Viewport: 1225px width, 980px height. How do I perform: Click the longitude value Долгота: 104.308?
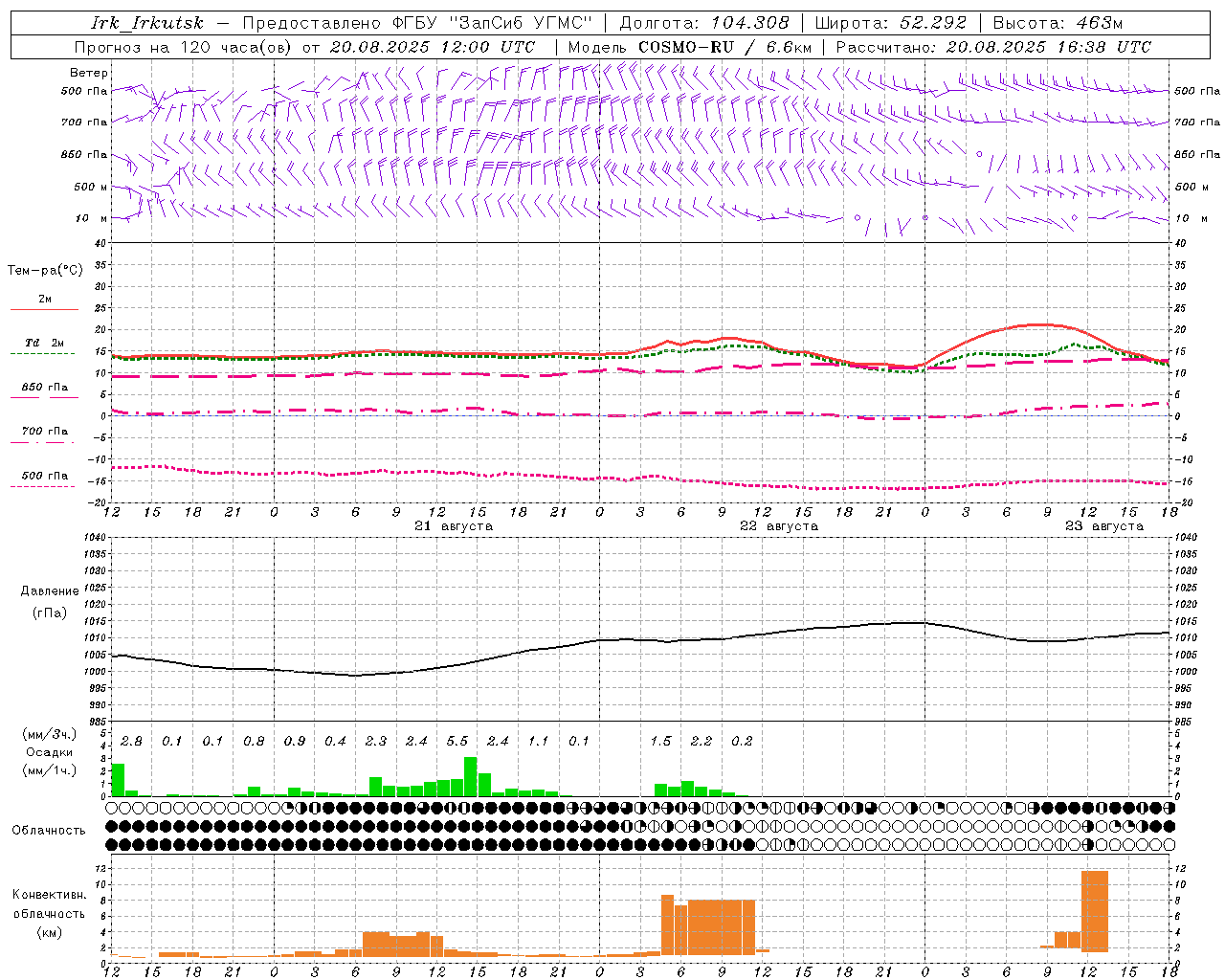(704, 23)
